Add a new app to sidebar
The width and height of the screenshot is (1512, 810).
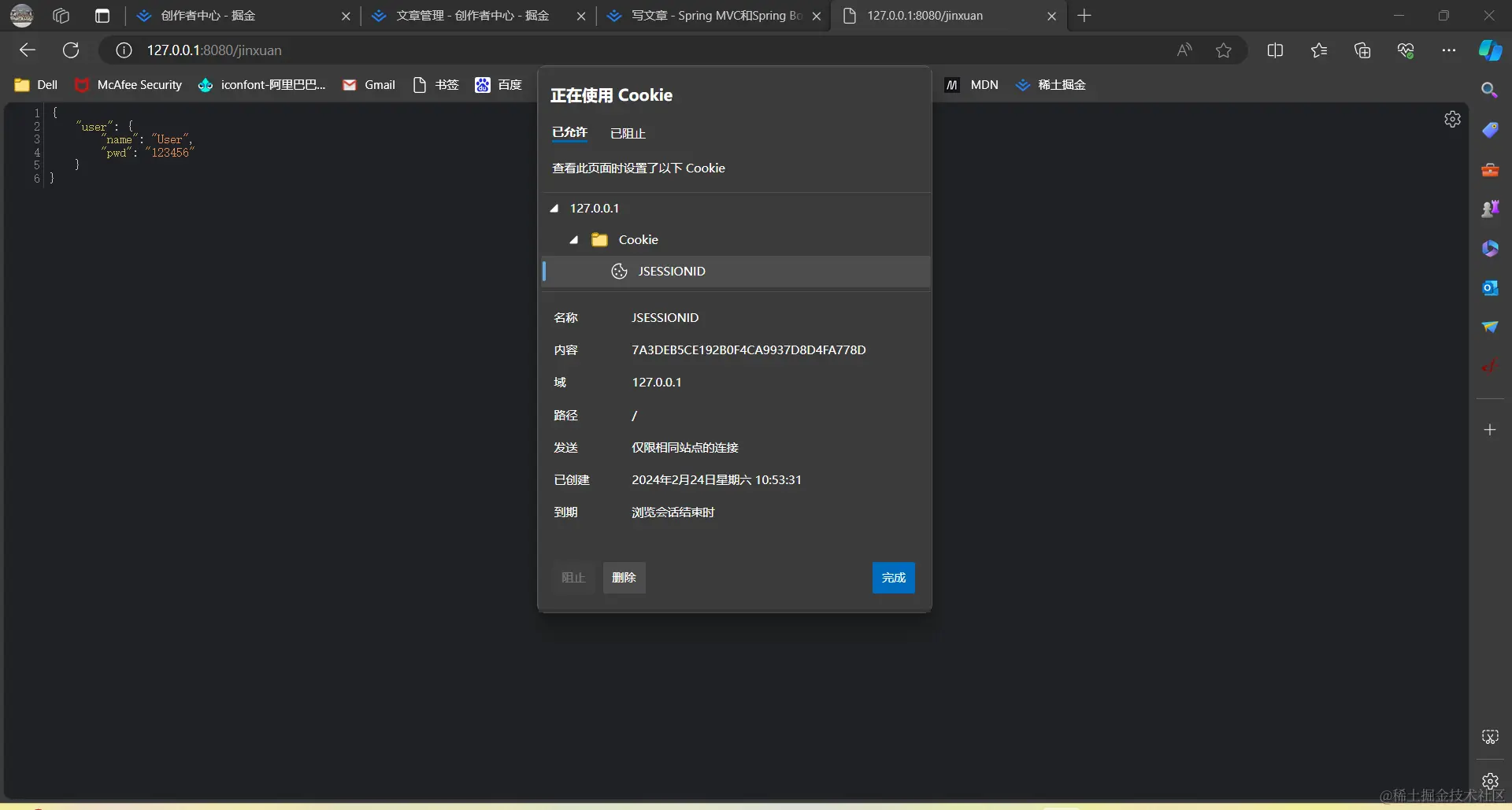1490,430
